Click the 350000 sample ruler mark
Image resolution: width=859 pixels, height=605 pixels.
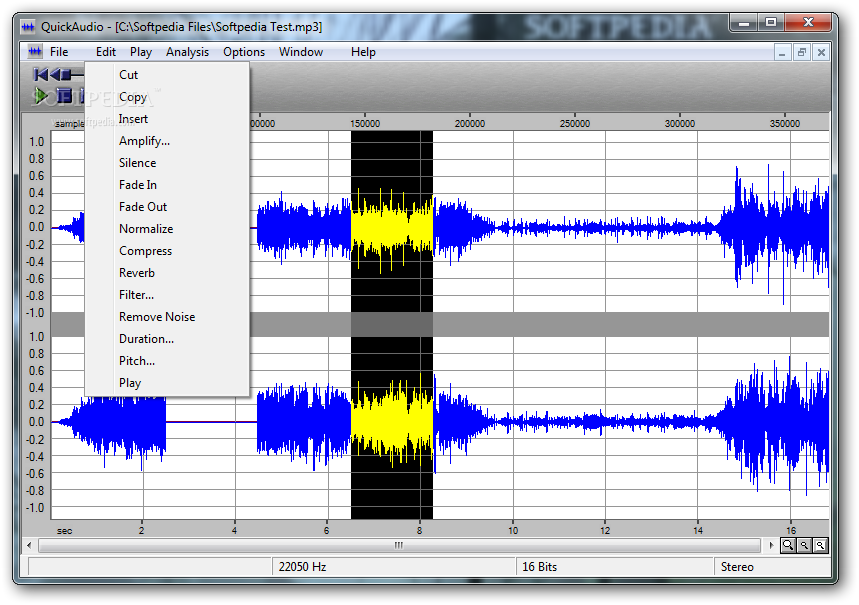[784, 124]
